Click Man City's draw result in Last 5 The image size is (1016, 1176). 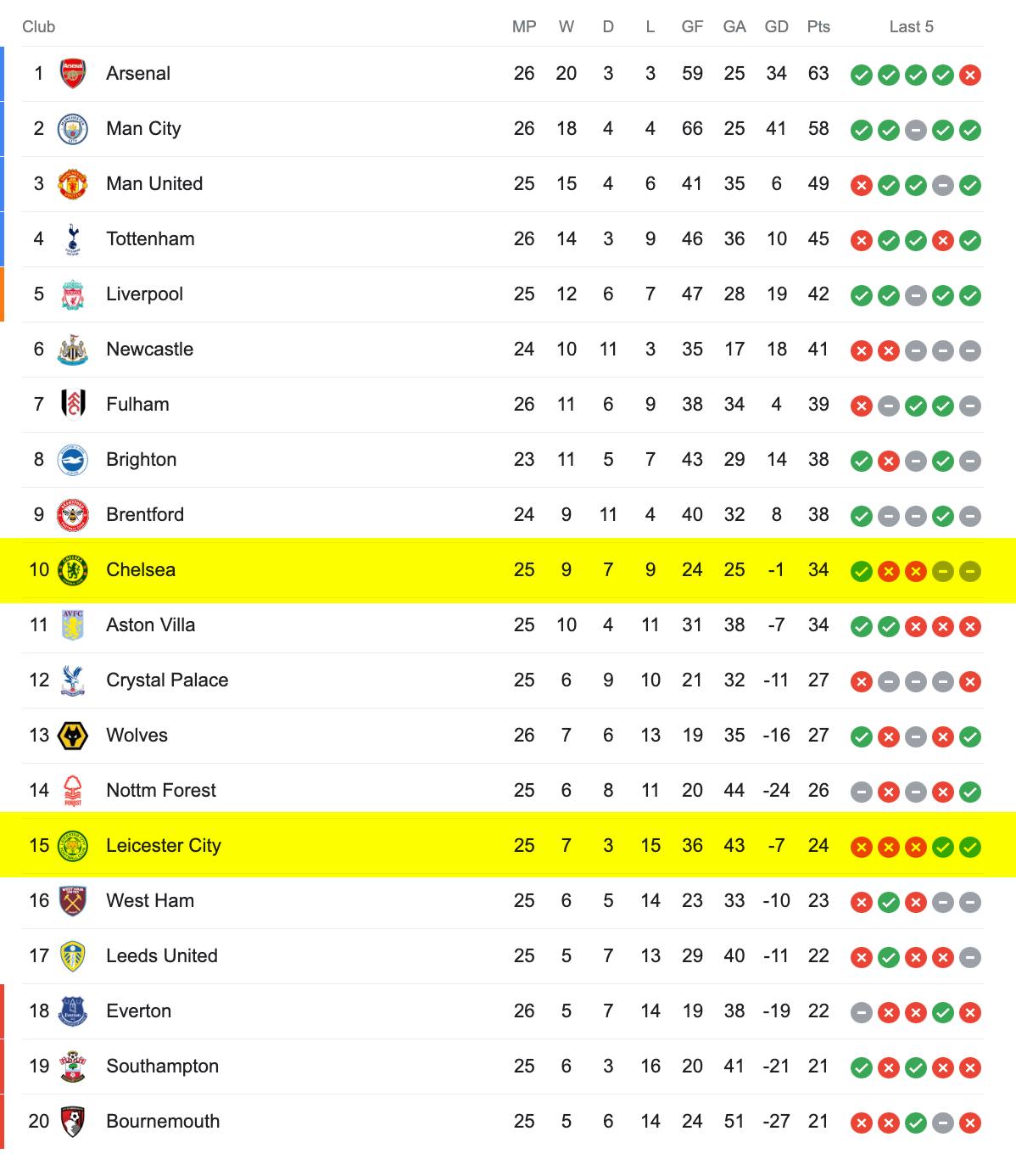[x=916, y=130]
